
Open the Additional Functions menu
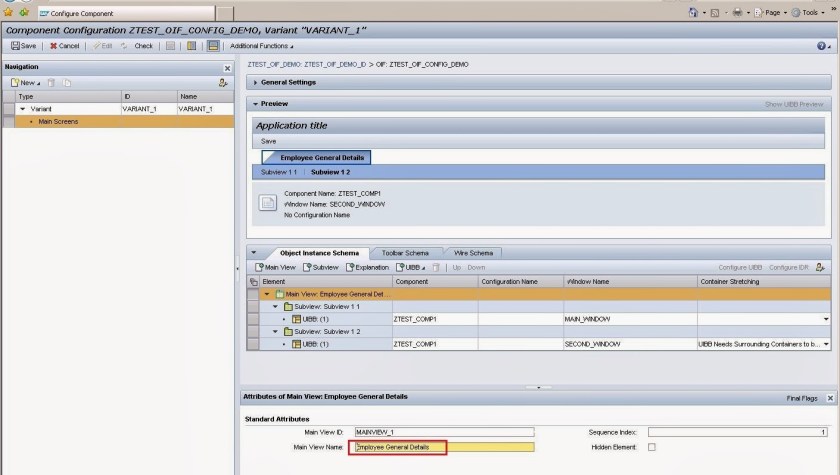pos(261,46)
